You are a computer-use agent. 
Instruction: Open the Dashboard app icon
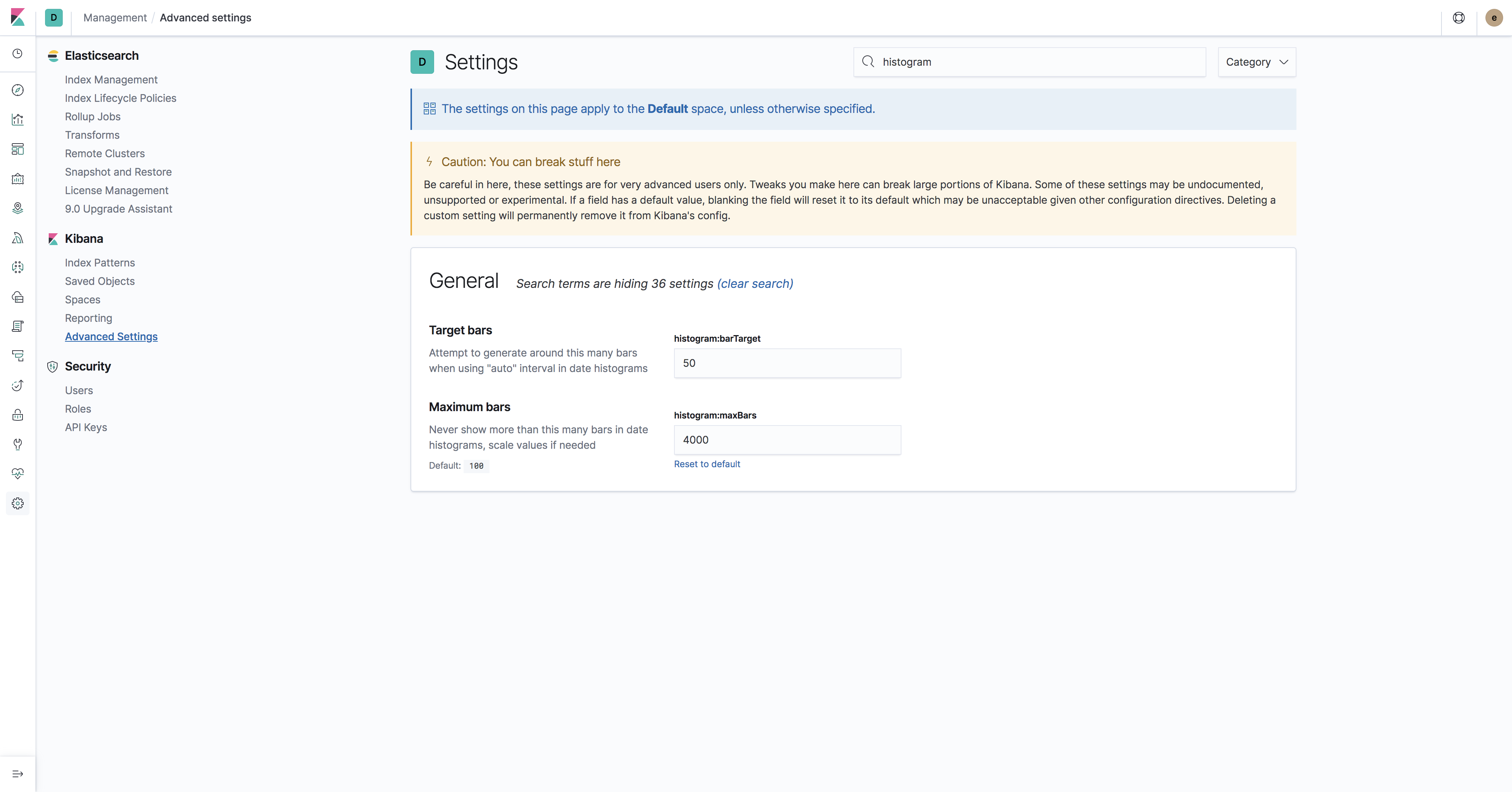[18, 149]
